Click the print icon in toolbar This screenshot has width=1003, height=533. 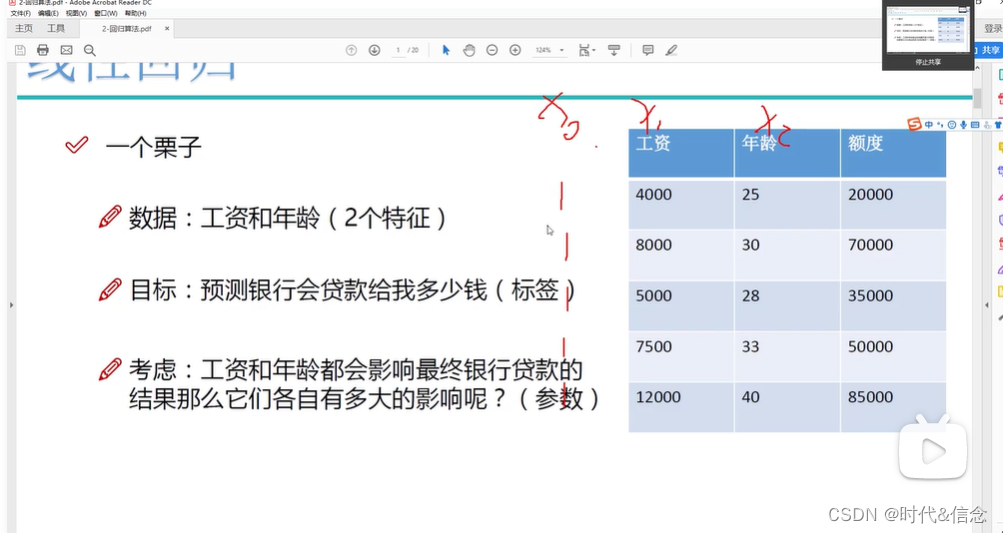click(x=42, y=50)
